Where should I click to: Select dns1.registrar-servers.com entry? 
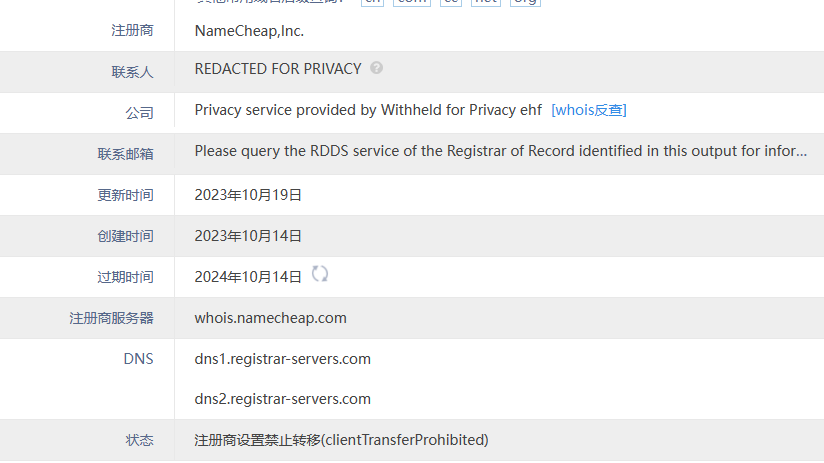pos(282,358)
